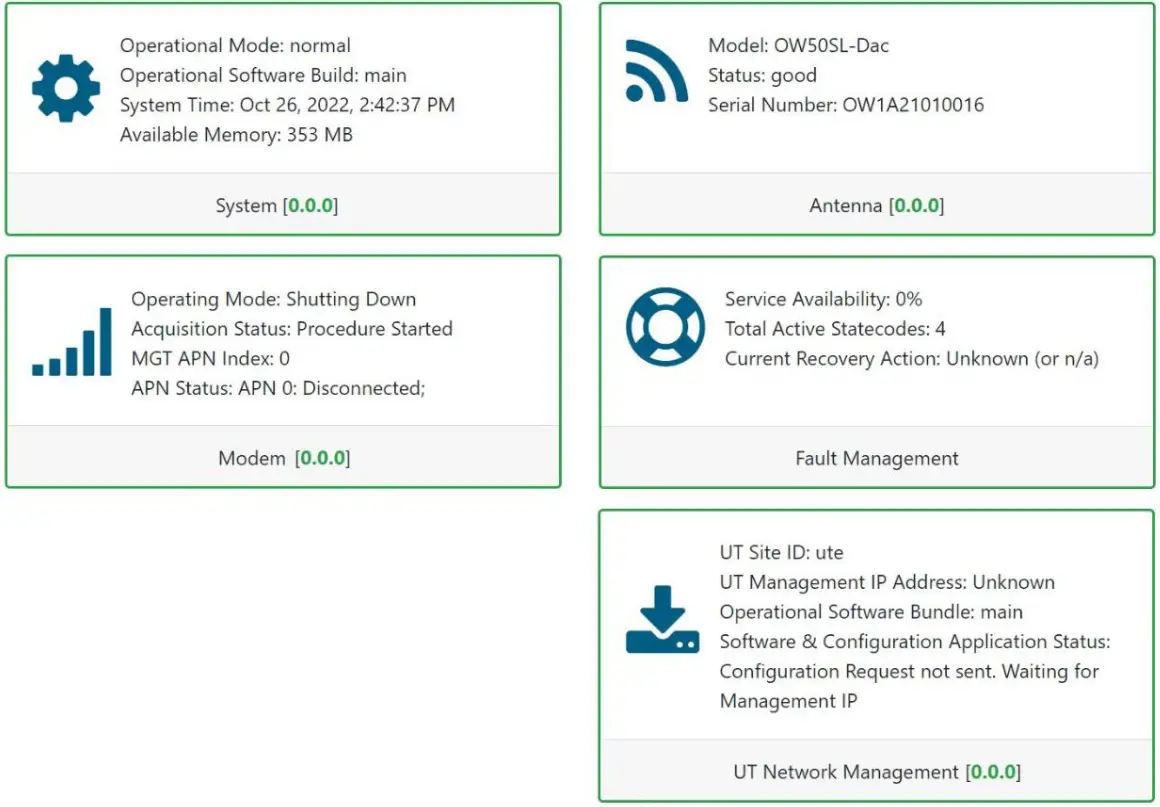Image resolution: width=1160 pixels, height=807 pixels.
Task: Click 'Current Recovery Action: Unknown' text
Action: (x=911, y=359)
